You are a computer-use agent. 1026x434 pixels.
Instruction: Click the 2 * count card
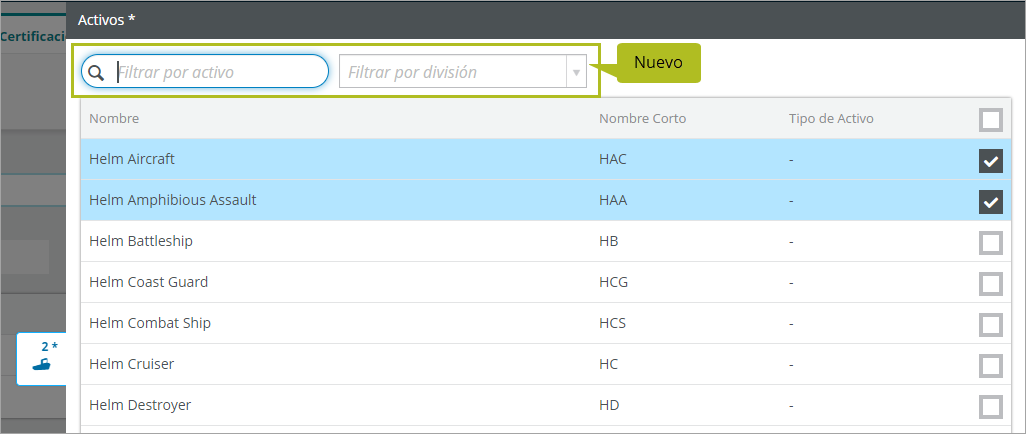click(x=41, y=359)
